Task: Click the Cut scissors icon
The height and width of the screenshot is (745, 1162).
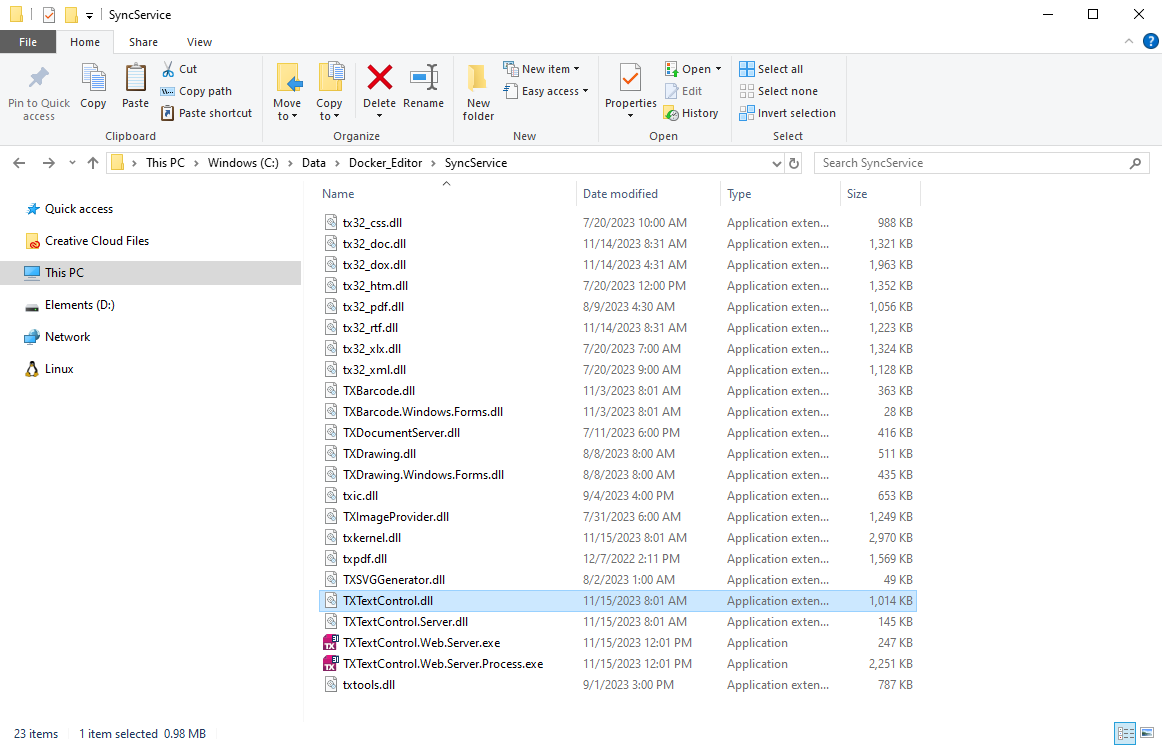Action: point(168,69)
